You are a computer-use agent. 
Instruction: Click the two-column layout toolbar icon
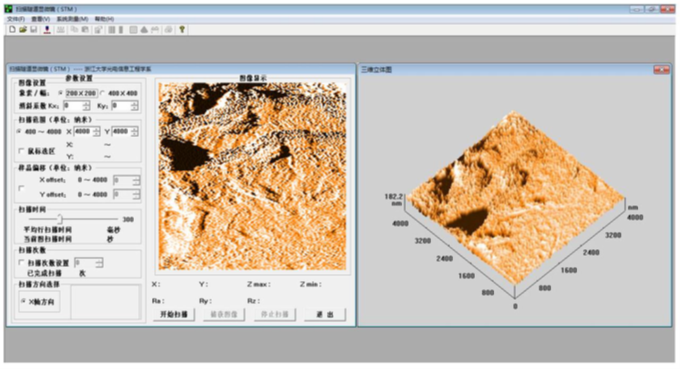(x=112, y=29)
